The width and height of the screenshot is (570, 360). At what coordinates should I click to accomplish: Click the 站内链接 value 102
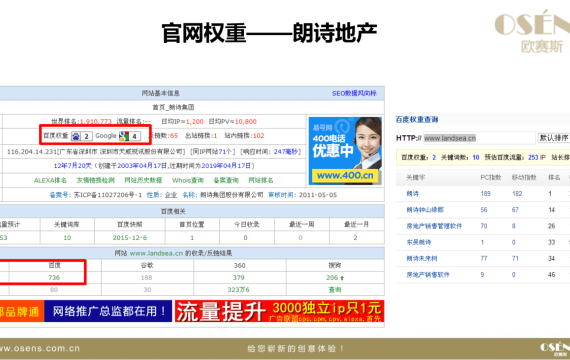point(259,136)
